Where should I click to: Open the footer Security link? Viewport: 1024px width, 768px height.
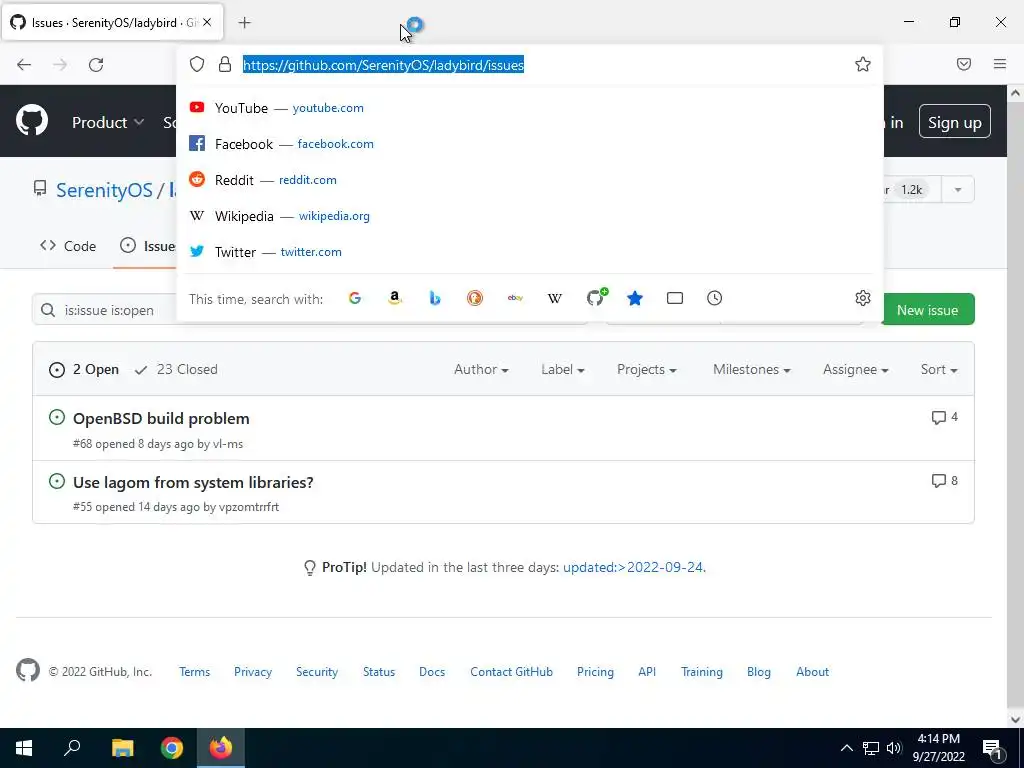(317, 672)
